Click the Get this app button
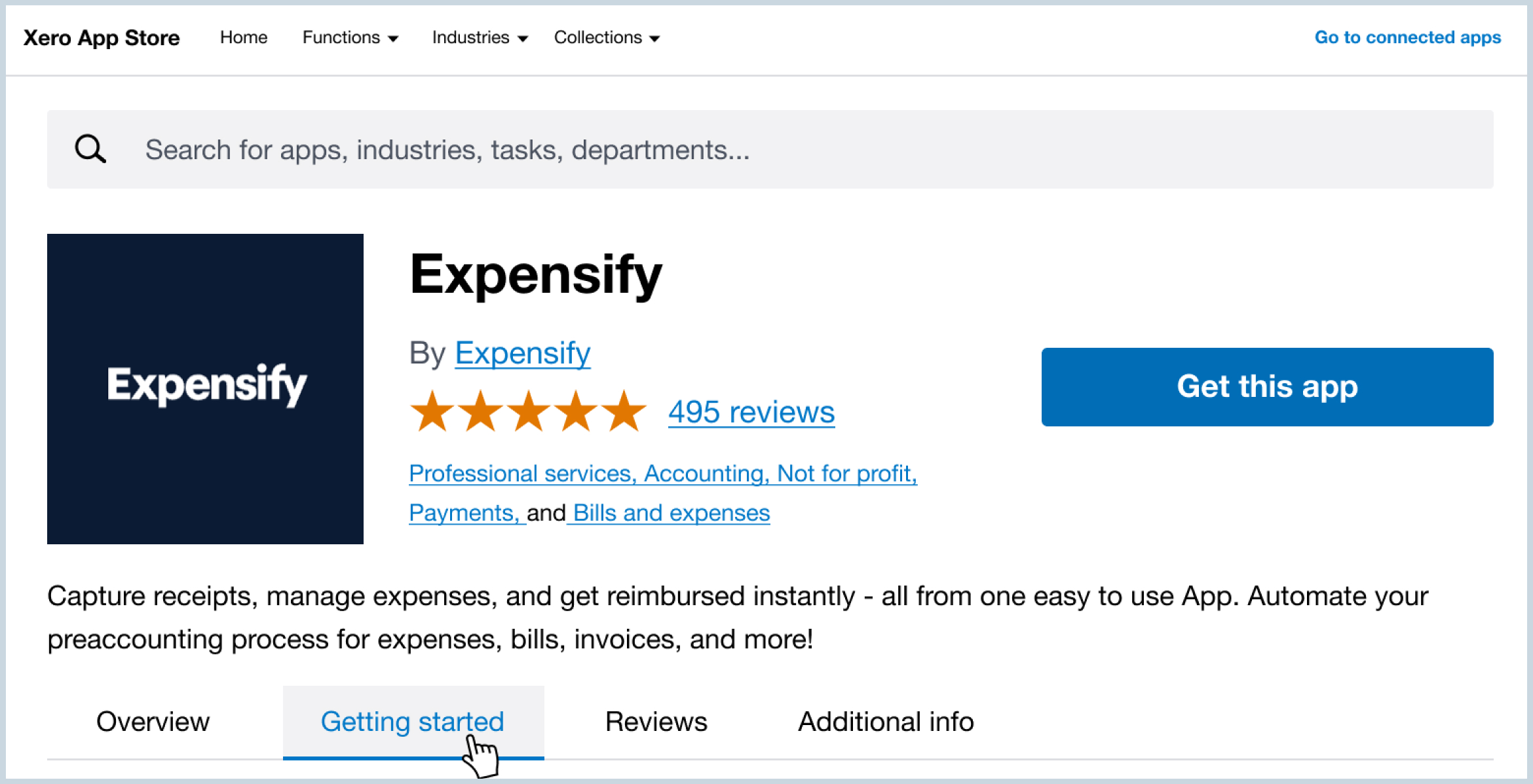 tap(1267, 387)
